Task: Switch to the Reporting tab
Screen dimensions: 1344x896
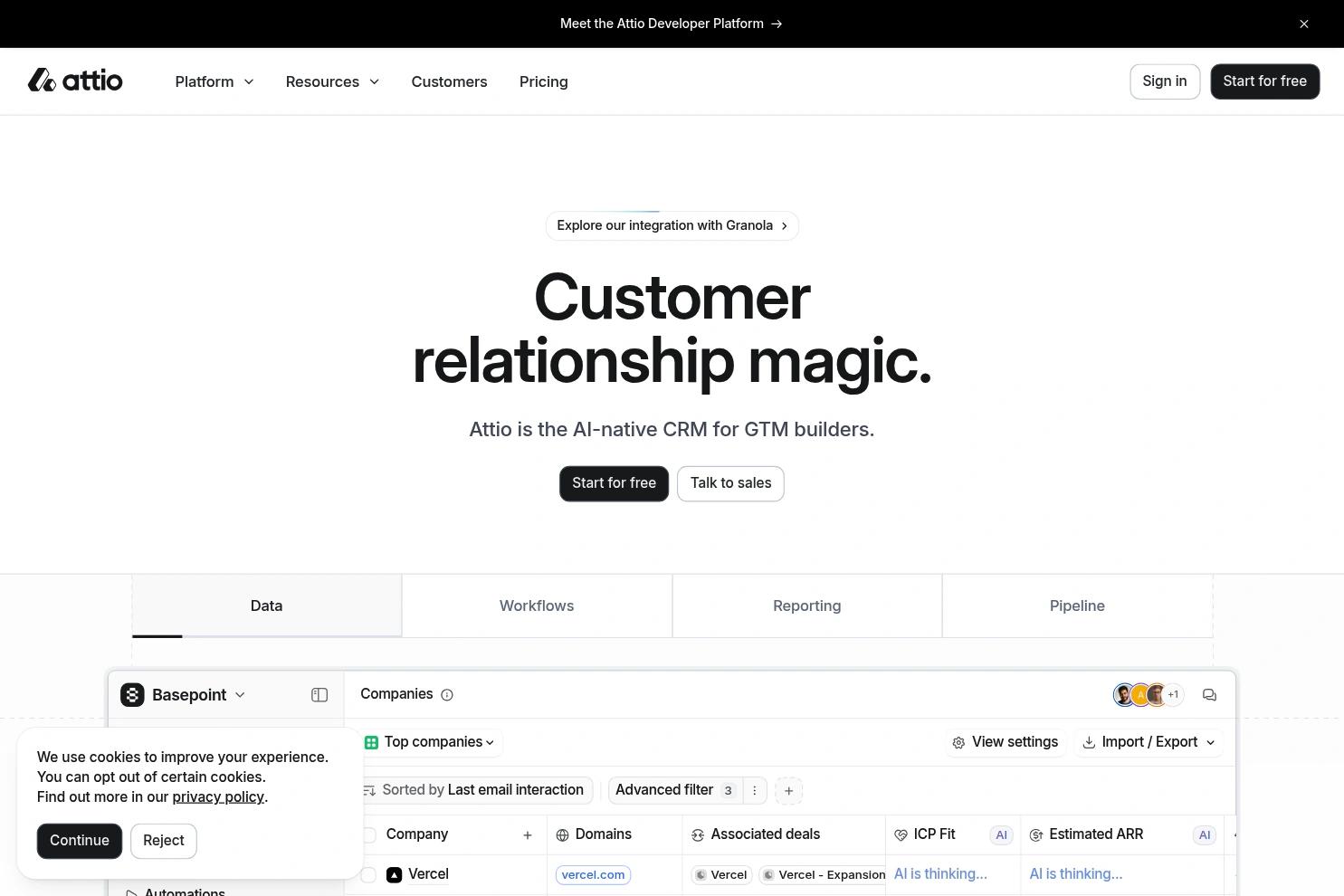Action: [807, 605]
